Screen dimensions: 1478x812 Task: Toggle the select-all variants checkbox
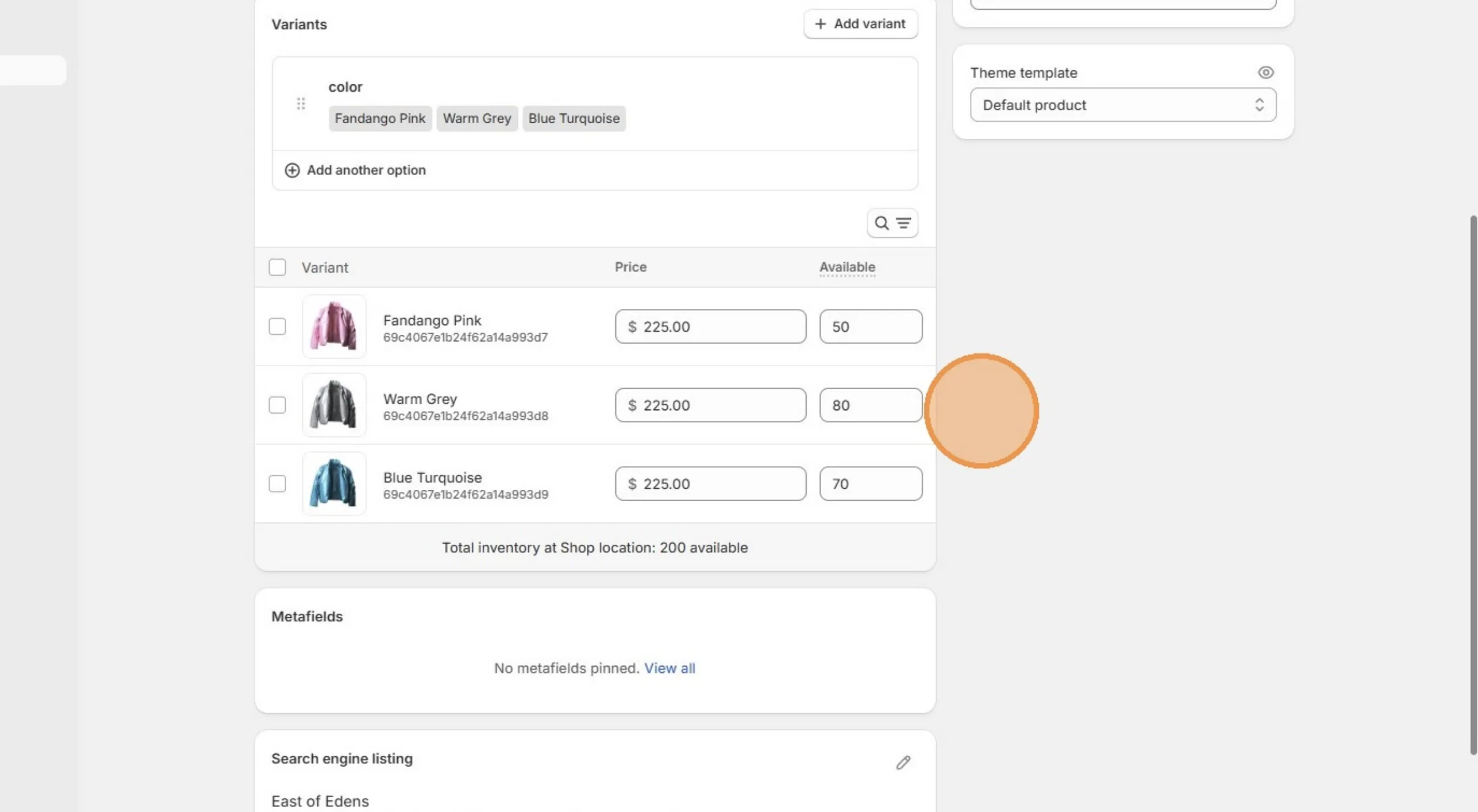click(277, 267)
